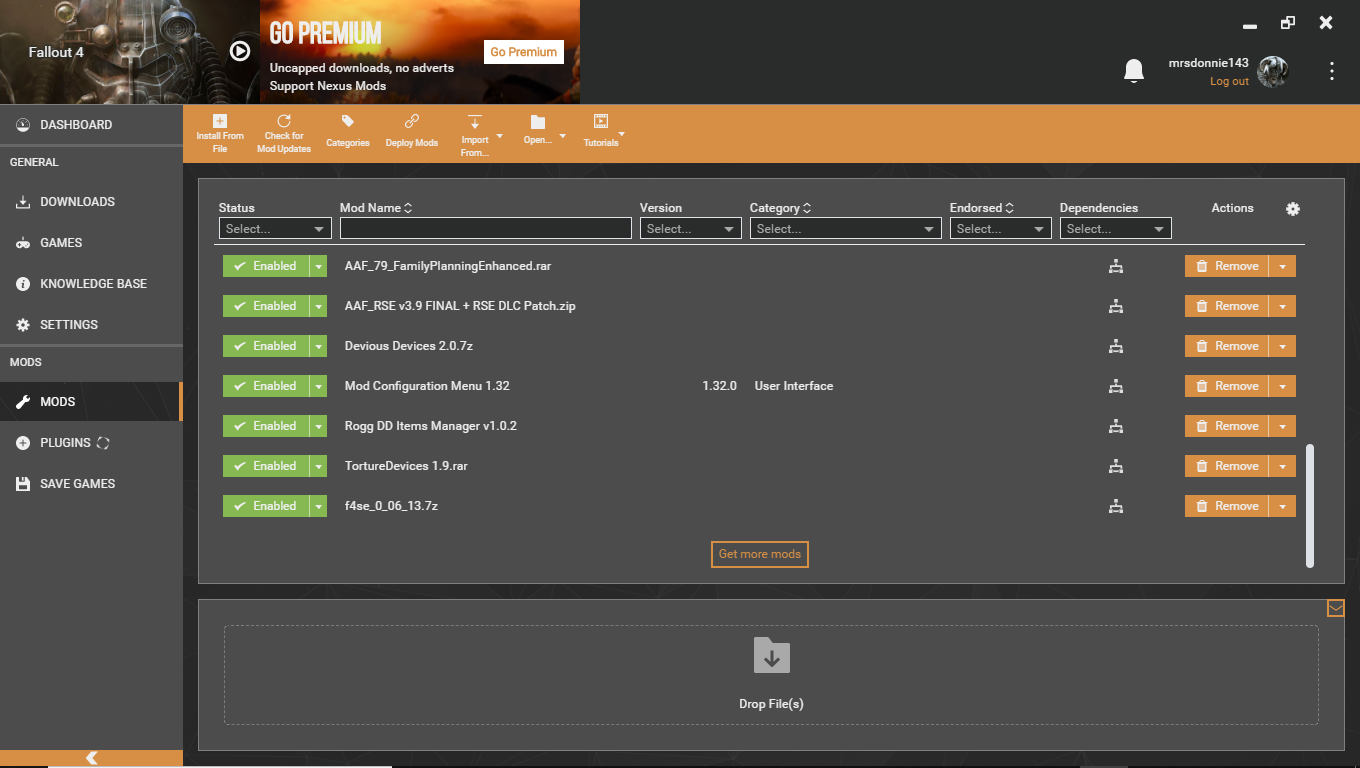Open table column settings gear
This screenshot has width=1360, height=768.
[x=1293, y=208]
